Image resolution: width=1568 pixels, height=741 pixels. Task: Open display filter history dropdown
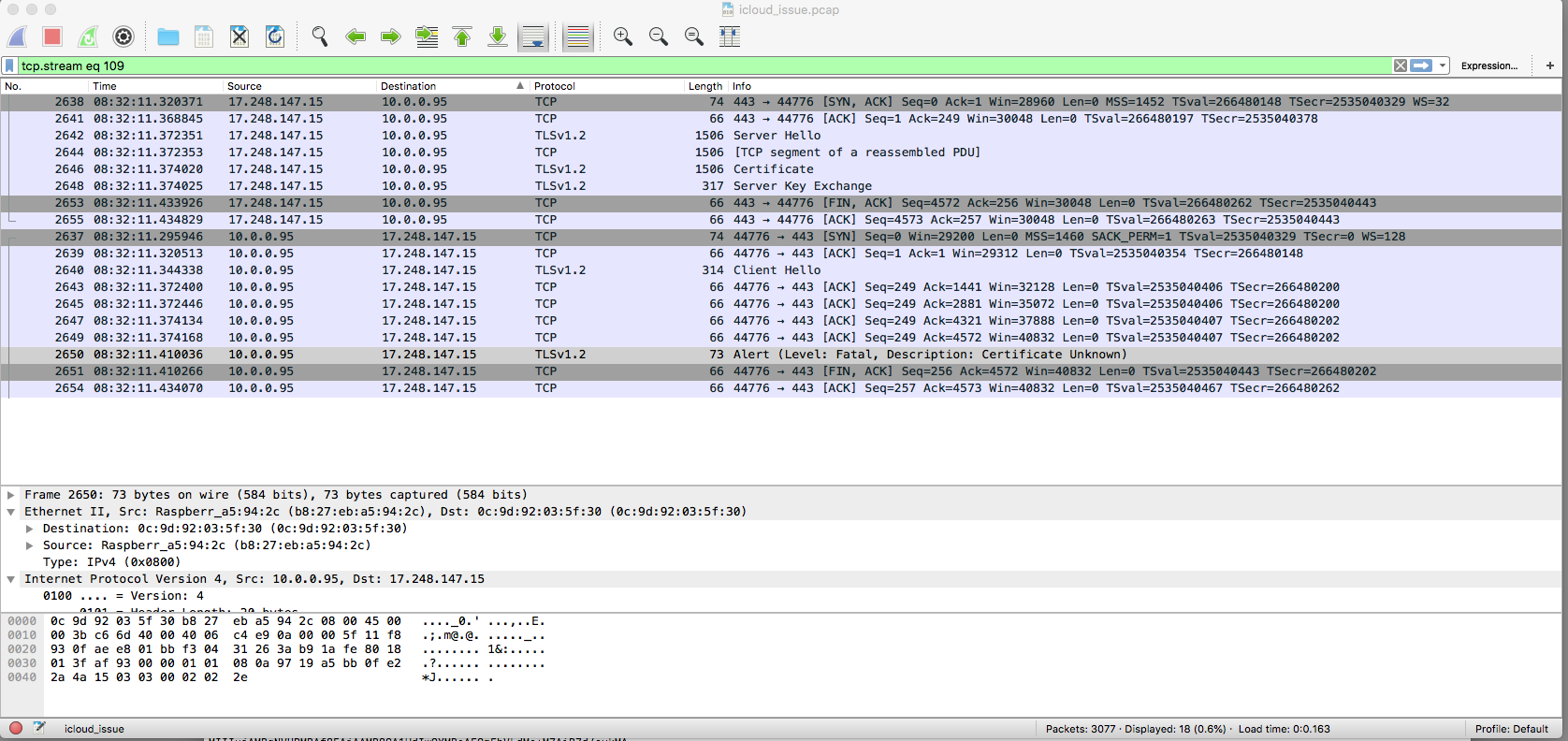click(1443, 65)
